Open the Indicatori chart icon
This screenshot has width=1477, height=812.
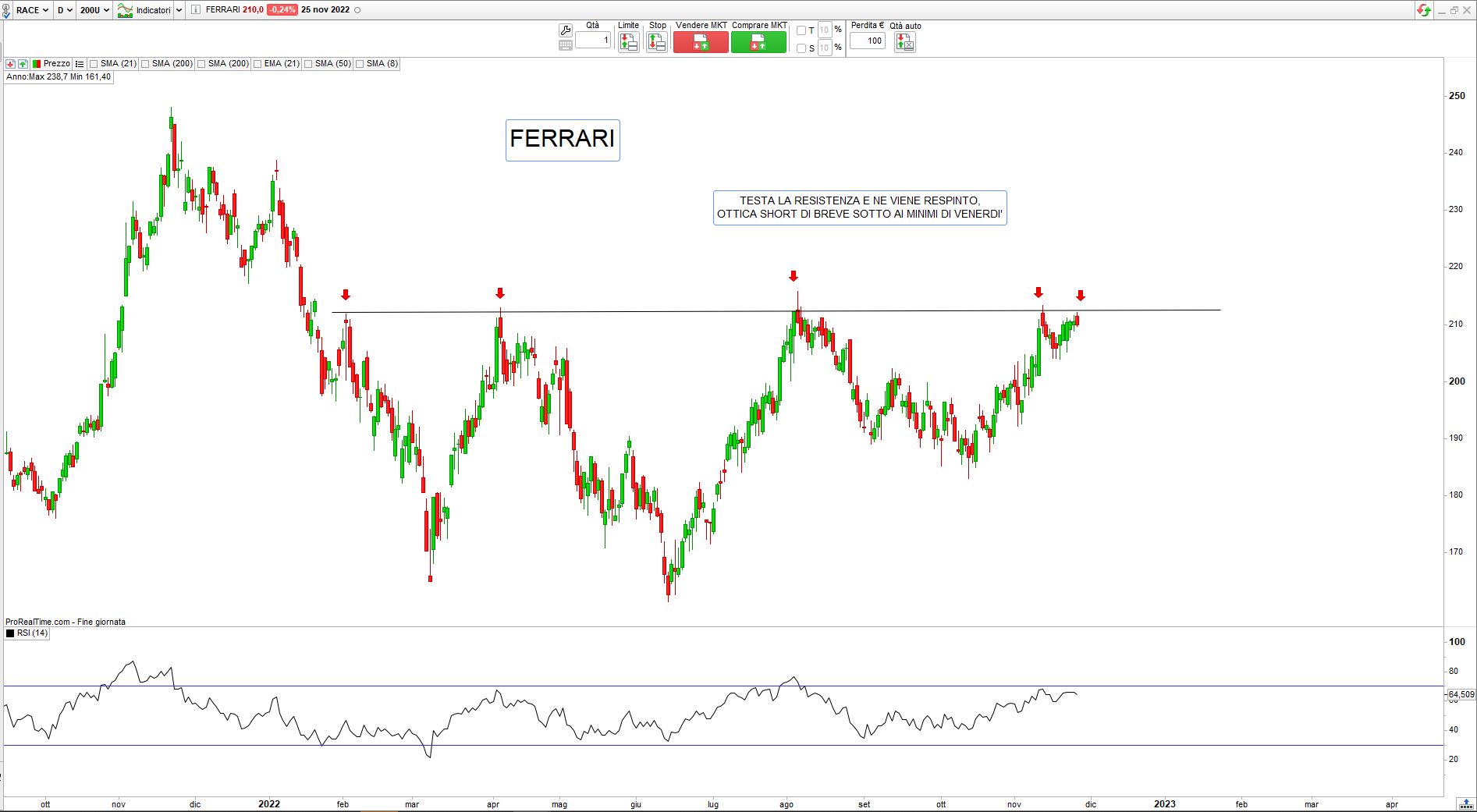click(x=125, y=10)
